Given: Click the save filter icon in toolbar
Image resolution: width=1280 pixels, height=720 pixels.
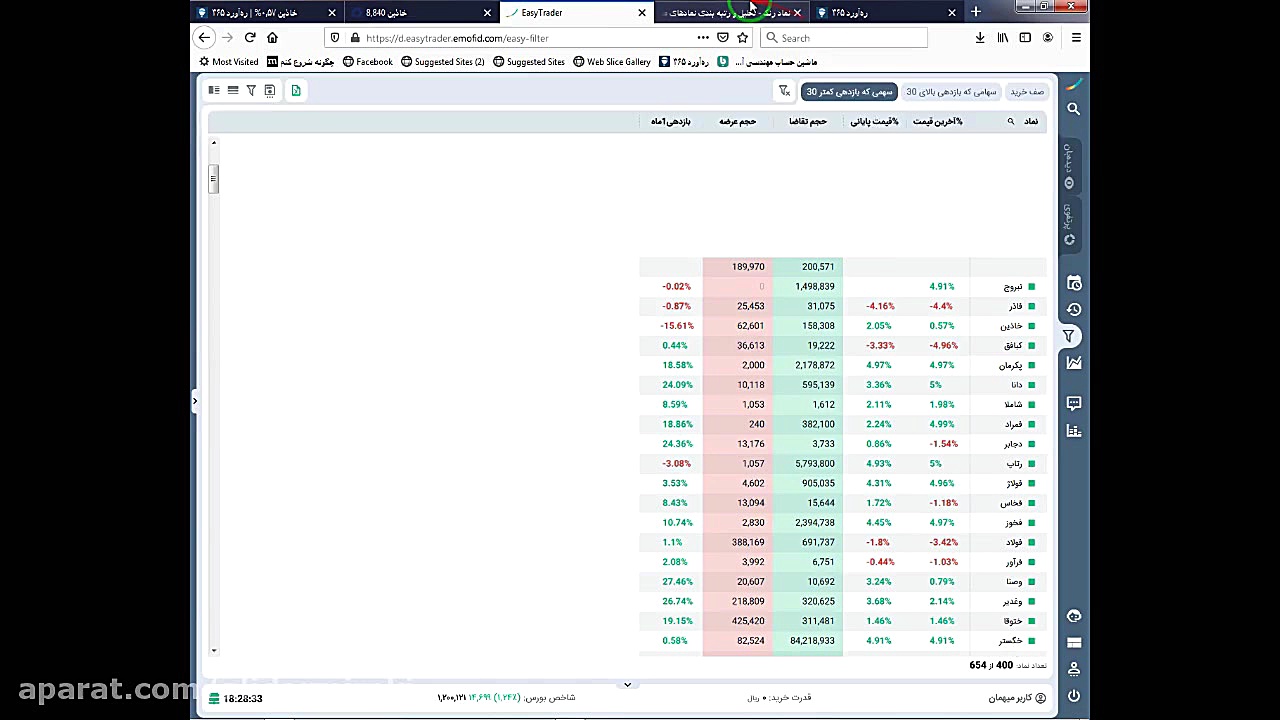Looking at the screenshot, I should click(x=269, y=91).
